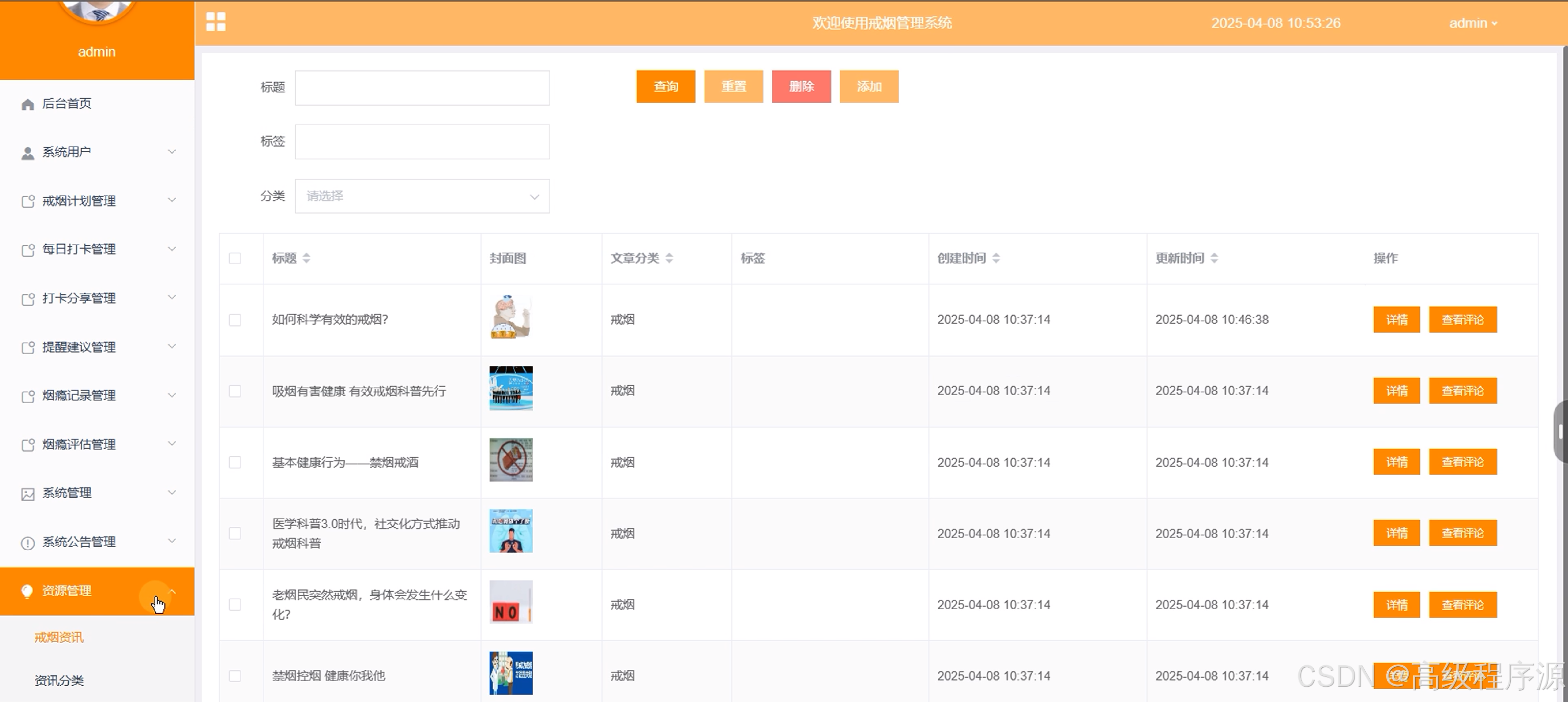
Task: Click the grid menu icon in header
Action: coord(216,22)
